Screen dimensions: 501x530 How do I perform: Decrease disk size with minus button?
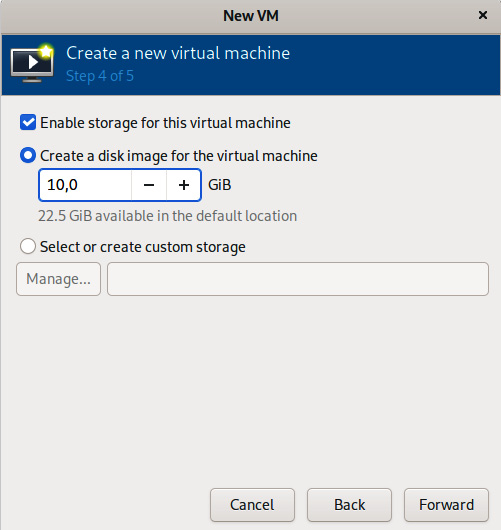click(x=149, y=185)
